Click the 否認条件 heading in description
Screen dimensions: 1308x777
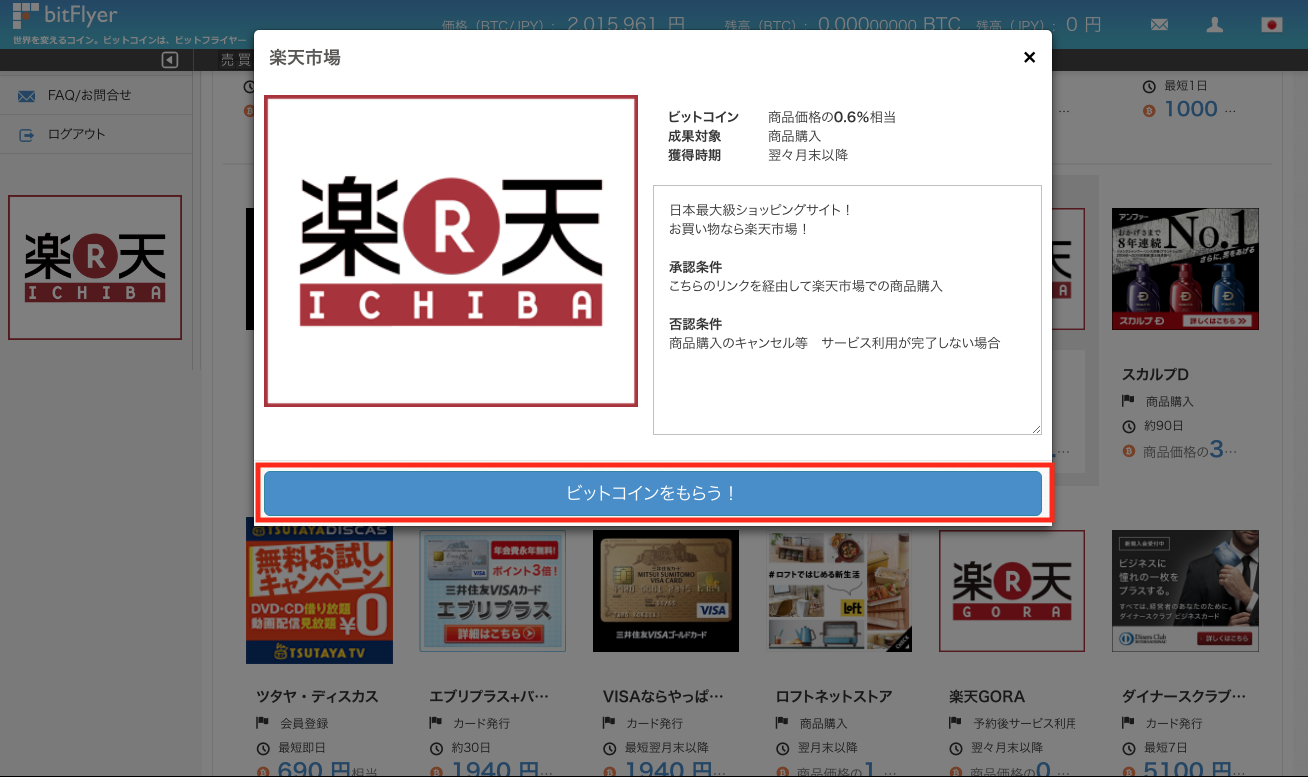coord(695,324)
